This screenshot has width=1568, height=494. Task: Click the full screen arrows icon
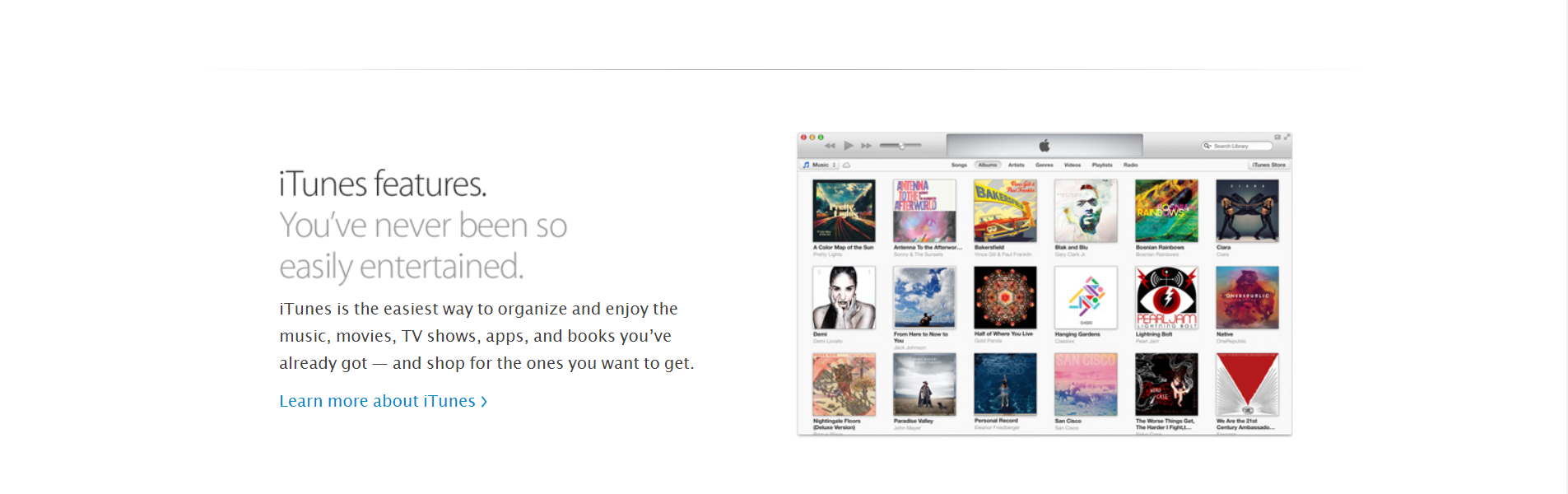point(1287,137)
